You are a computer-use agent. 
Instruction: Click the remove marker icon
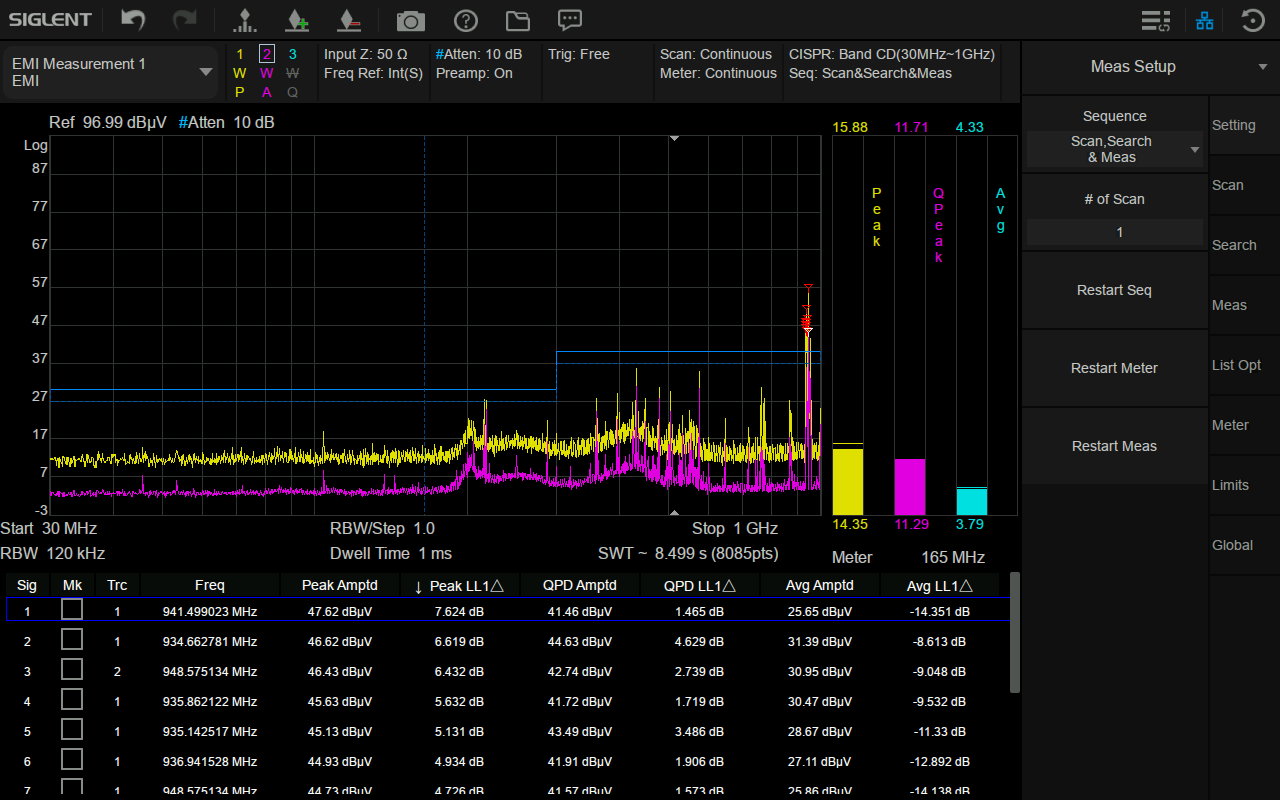(348, 20)
